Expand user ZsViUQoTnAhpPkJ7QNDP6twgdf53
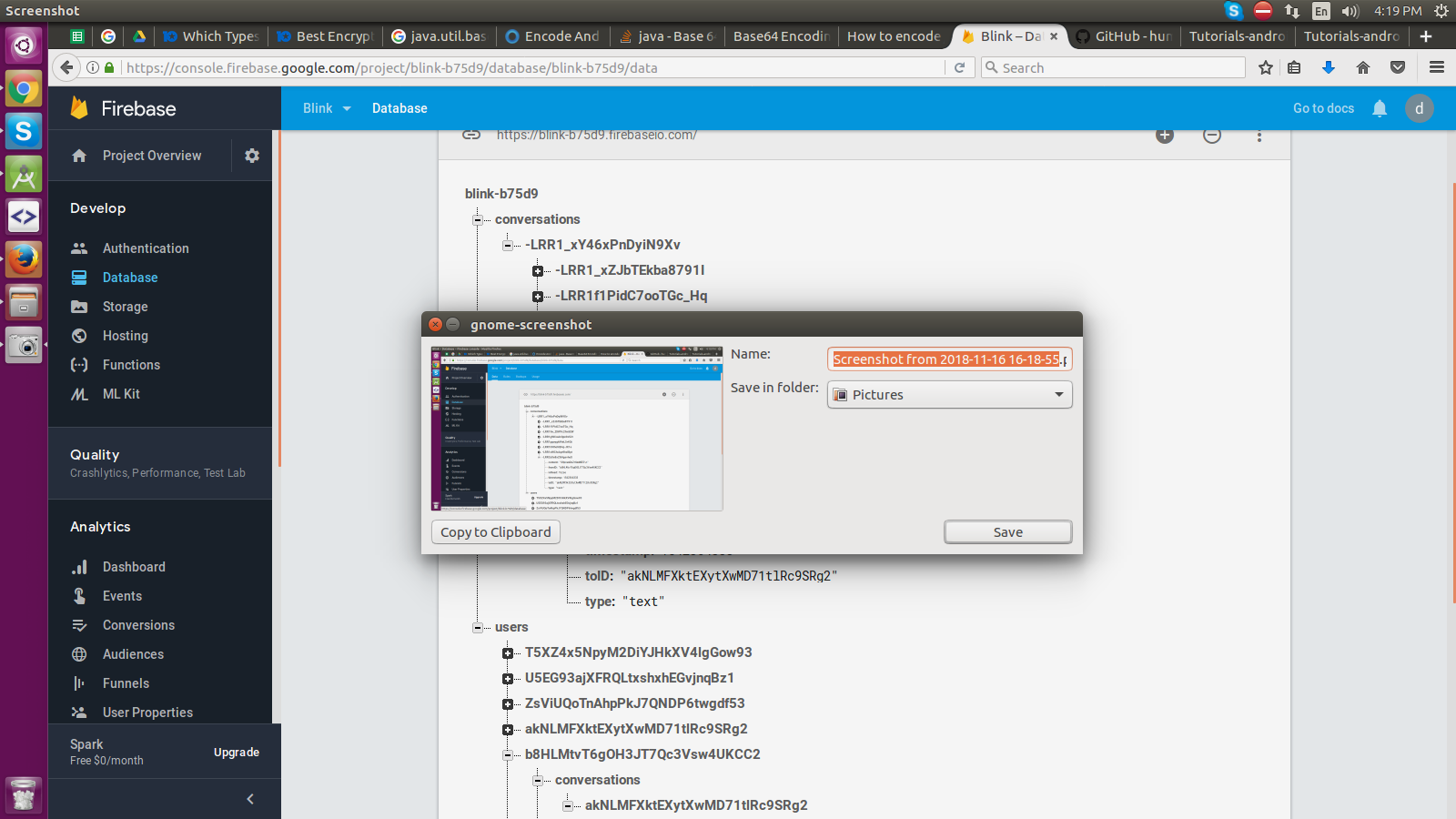The height and width of the screenshot is (819, 1456). [508, 703]
